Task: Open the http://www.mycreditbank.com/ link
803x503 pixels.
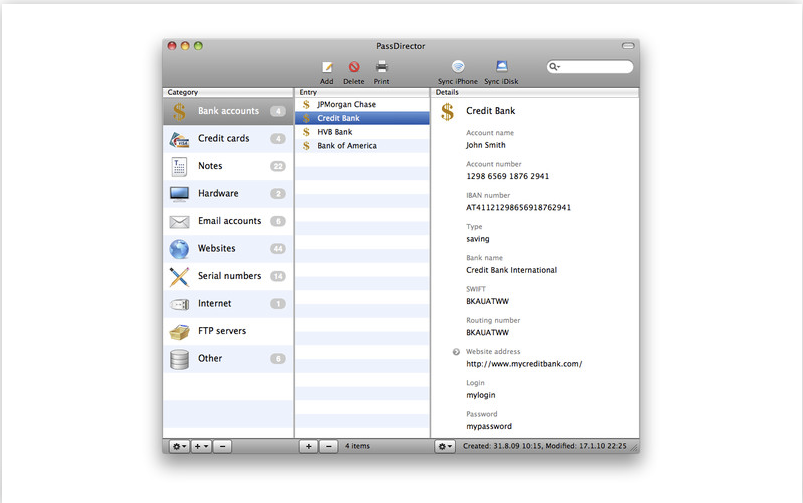Action: coord(524,364)
